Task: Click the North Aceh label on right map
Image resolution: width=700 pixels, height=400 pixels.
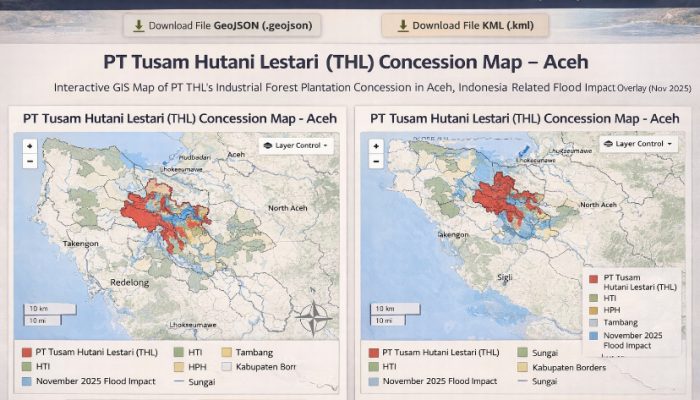Action: [x=598, y=205]
